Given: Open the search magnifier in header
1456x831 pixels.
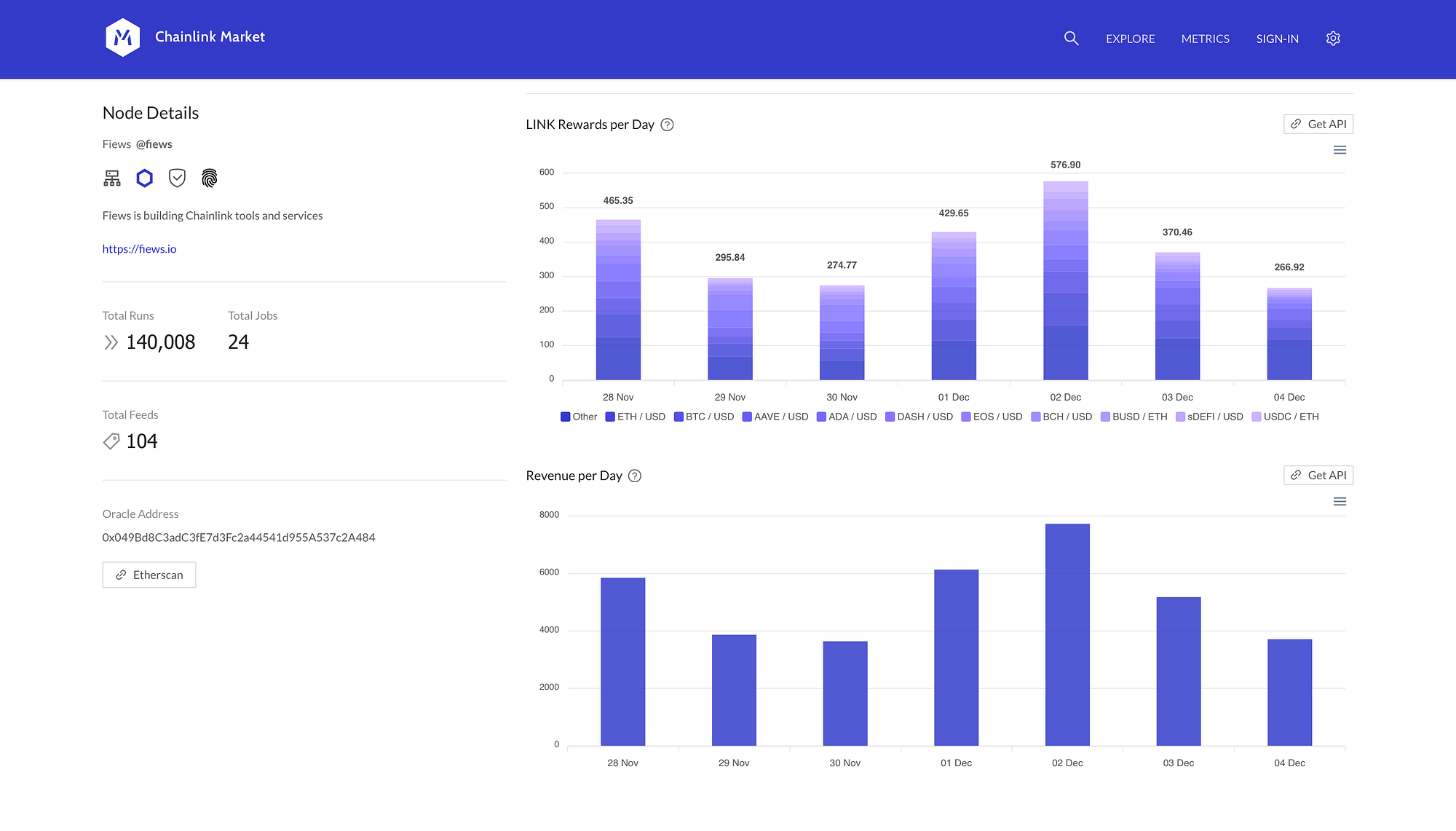Looking at the screenshot, I should point(1071,39).
